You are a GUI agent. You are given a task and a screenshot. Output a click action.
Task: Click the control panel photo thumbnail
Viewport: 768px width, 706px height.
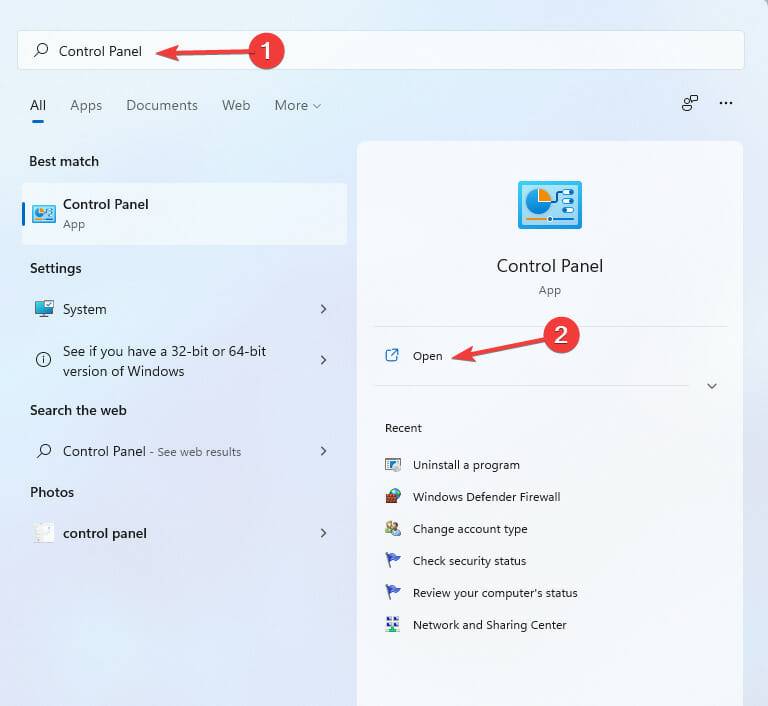(44, 533)
